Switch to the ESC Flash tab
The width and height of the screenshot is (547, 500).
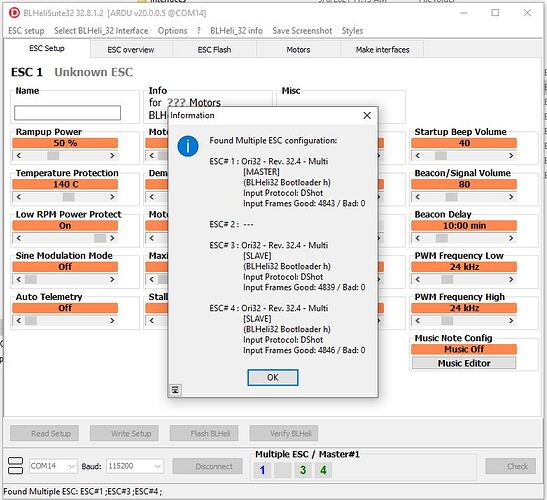coord(214,50)
